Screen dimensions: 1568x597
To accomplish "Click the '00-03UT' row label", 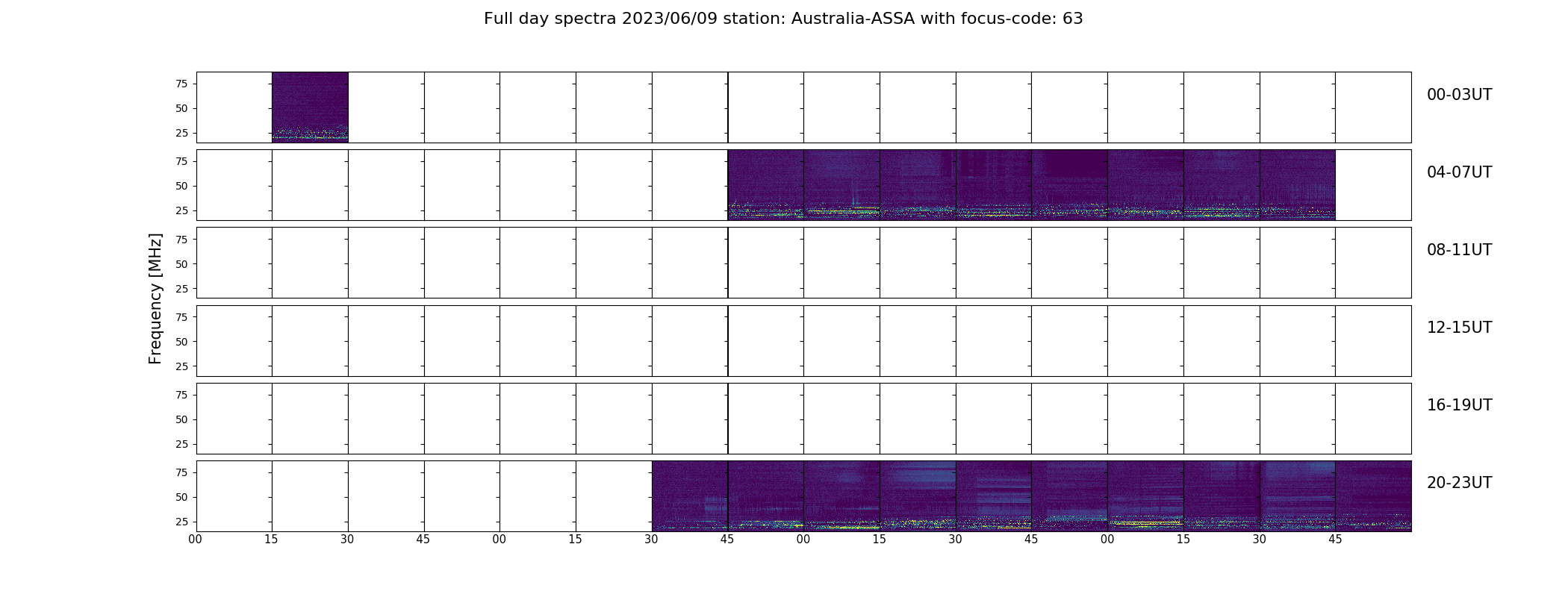I will (1459, 95).
